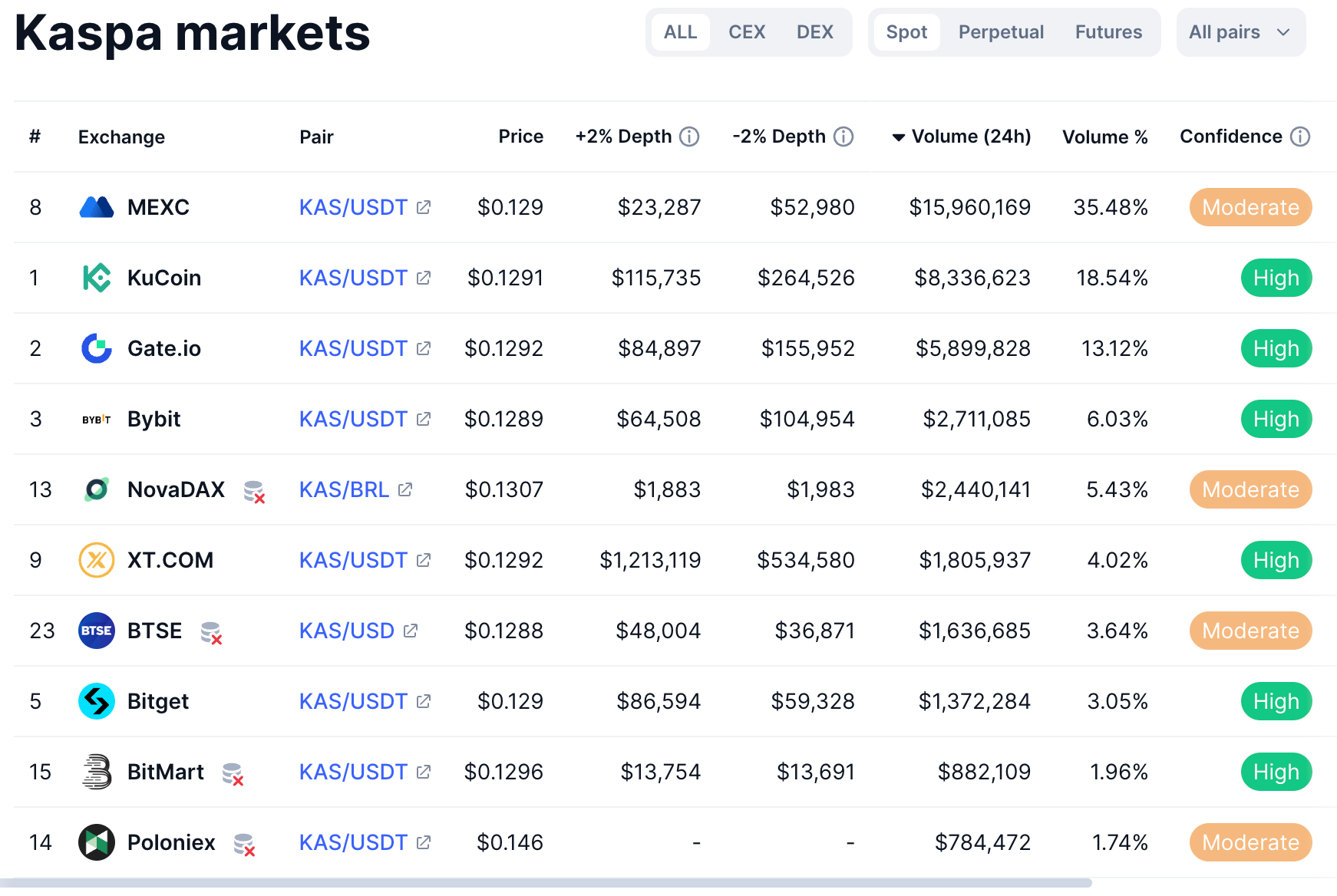The width and height of the screenshot is (1337, 896).
Task: Click the external link icon in MEXC row
Action: tap(424, 207)
